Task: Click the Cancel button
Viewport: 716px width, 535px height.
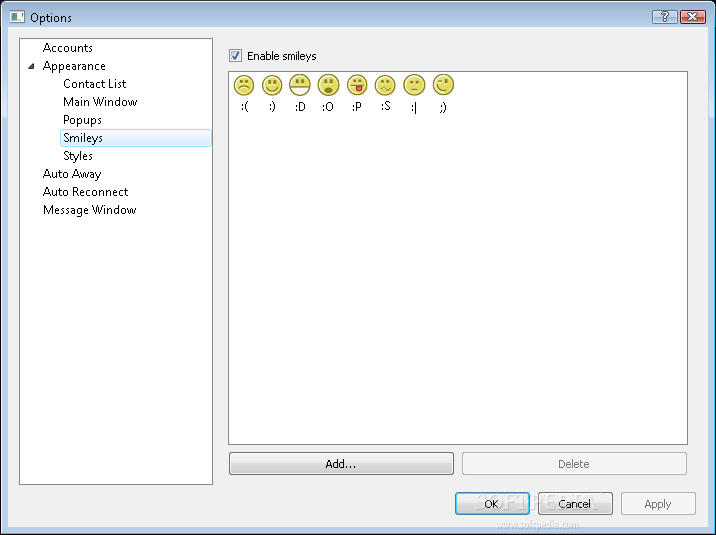Action: pos(575,504)
